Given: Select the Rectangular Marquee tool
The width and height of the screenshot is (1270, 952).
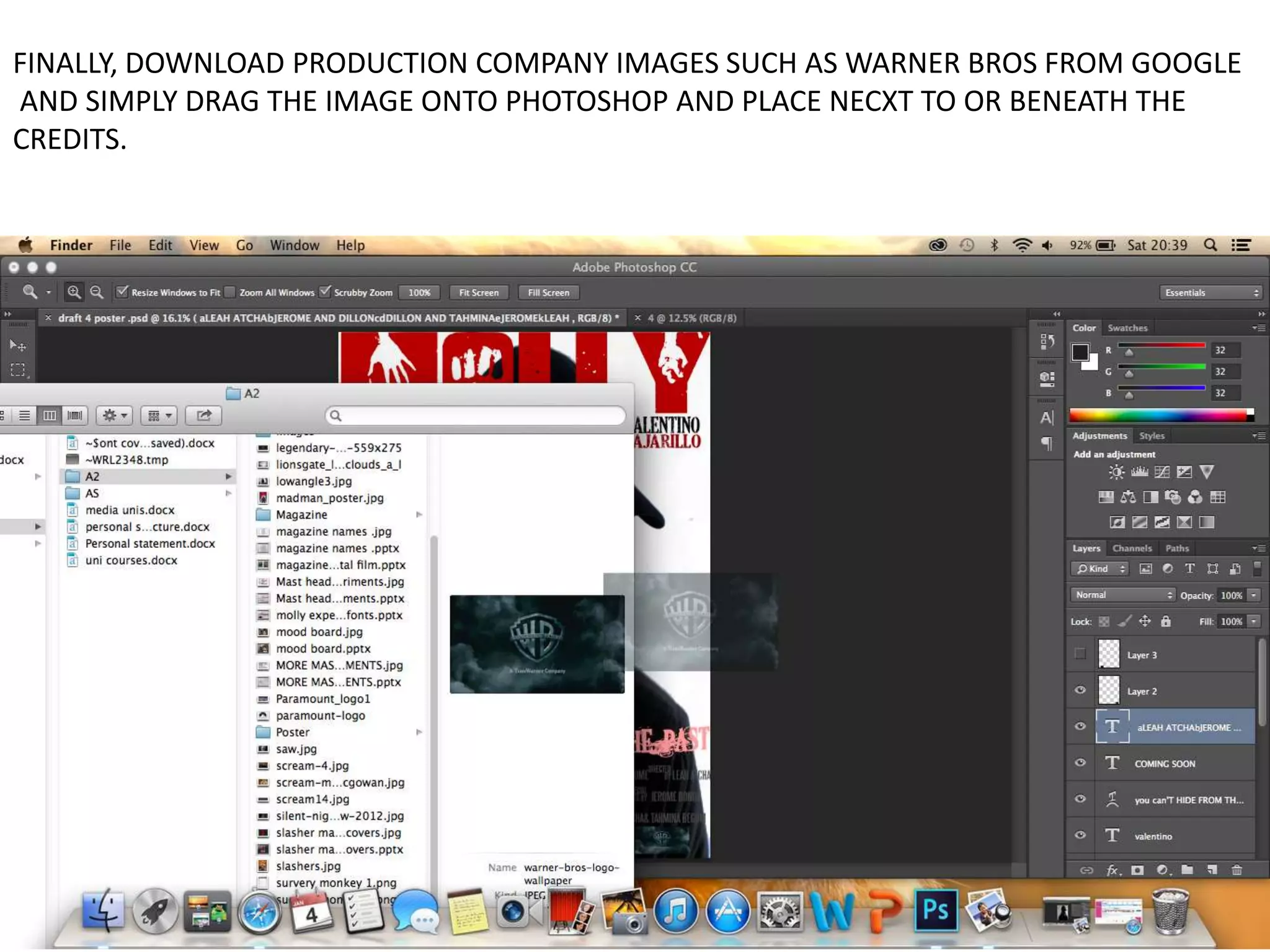Looking at the screenshot, I should pyautogui.click(x=17, y=370).
